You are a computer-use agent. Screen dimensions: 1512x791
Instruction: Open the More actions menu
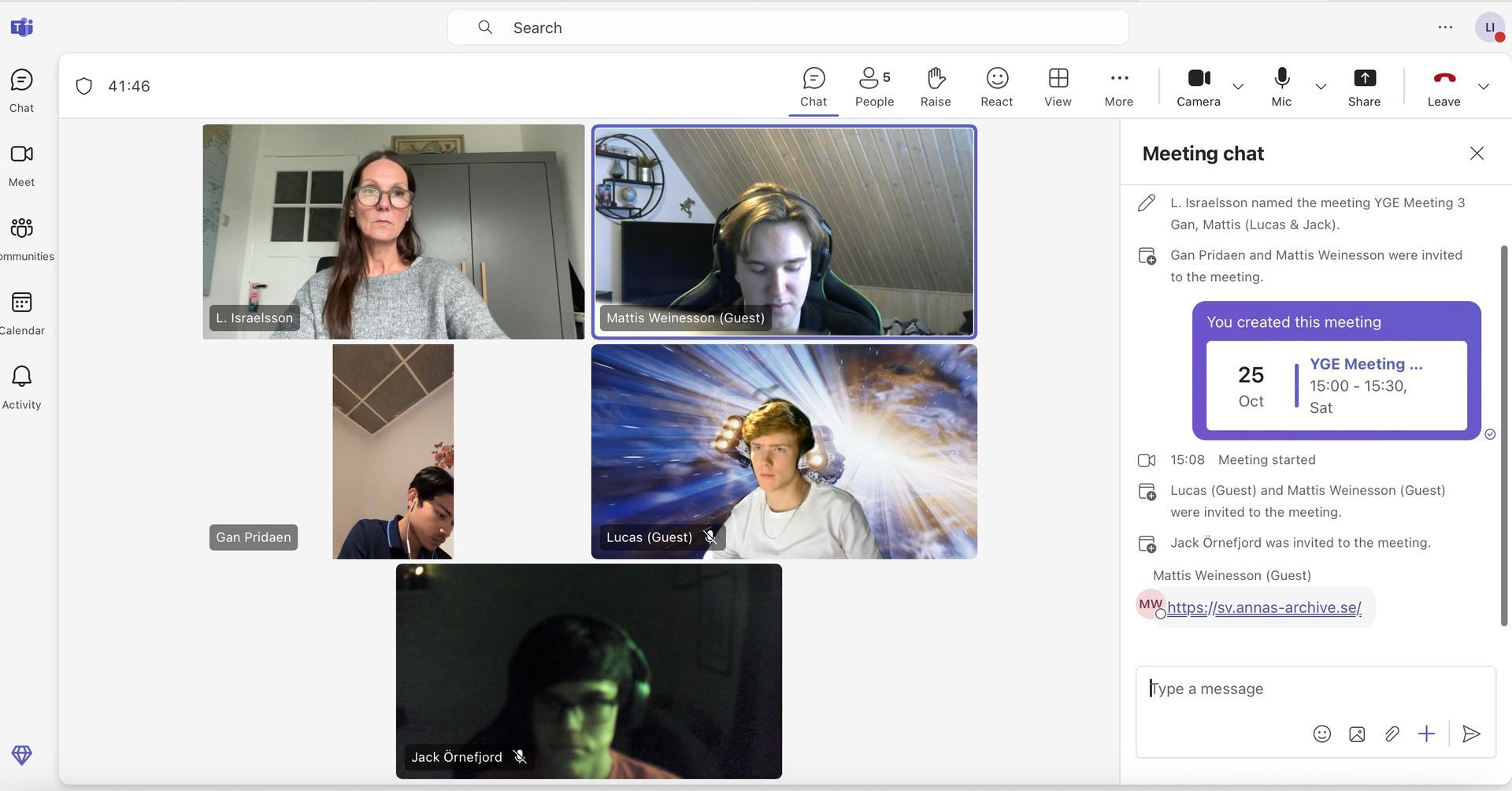click(x=1118, y=86)
